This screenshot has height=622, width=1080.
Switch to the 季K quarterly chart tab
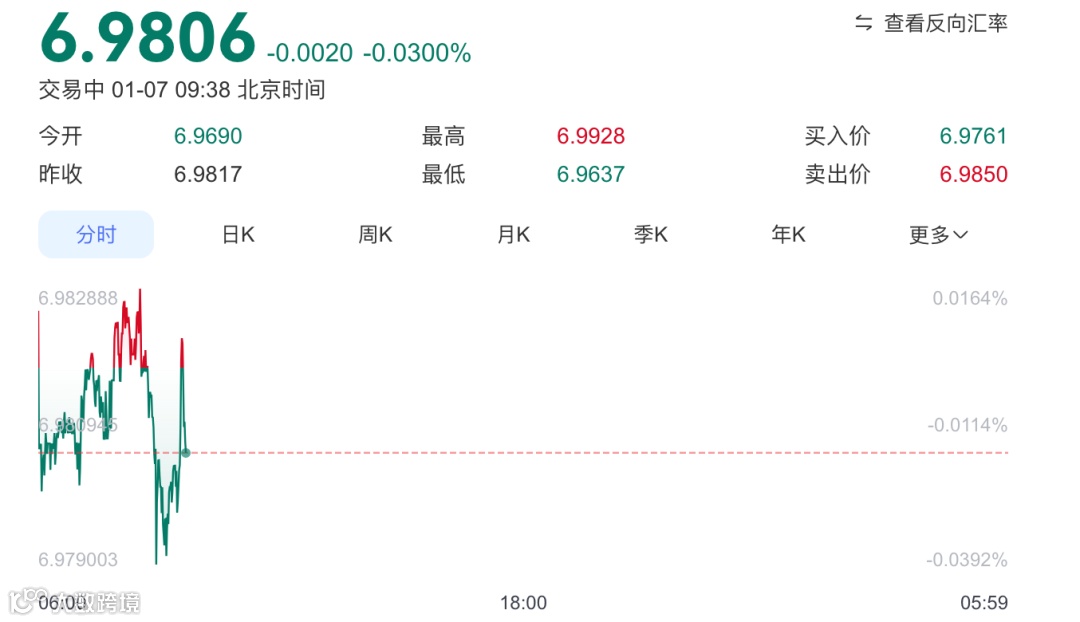(x=650, y=234)
